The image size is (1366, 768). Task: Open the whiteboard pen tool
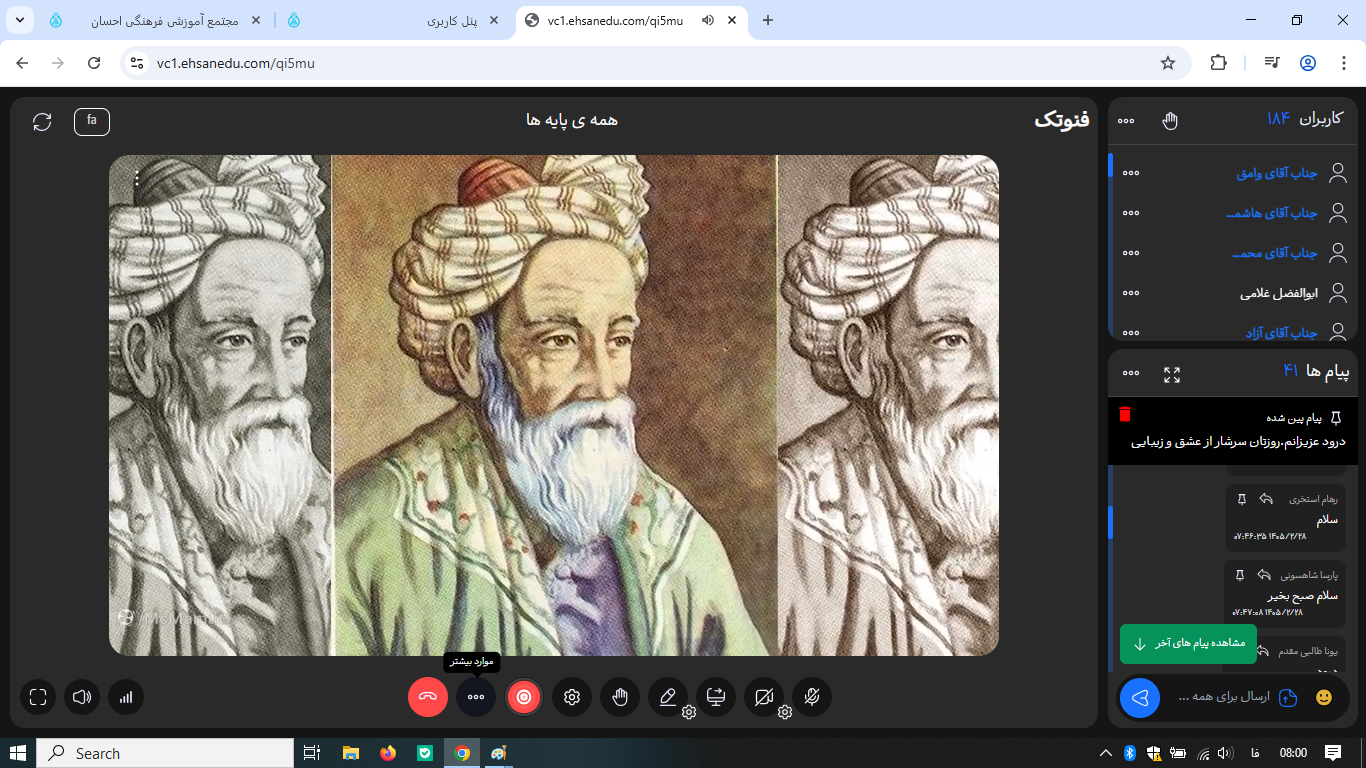668,697
